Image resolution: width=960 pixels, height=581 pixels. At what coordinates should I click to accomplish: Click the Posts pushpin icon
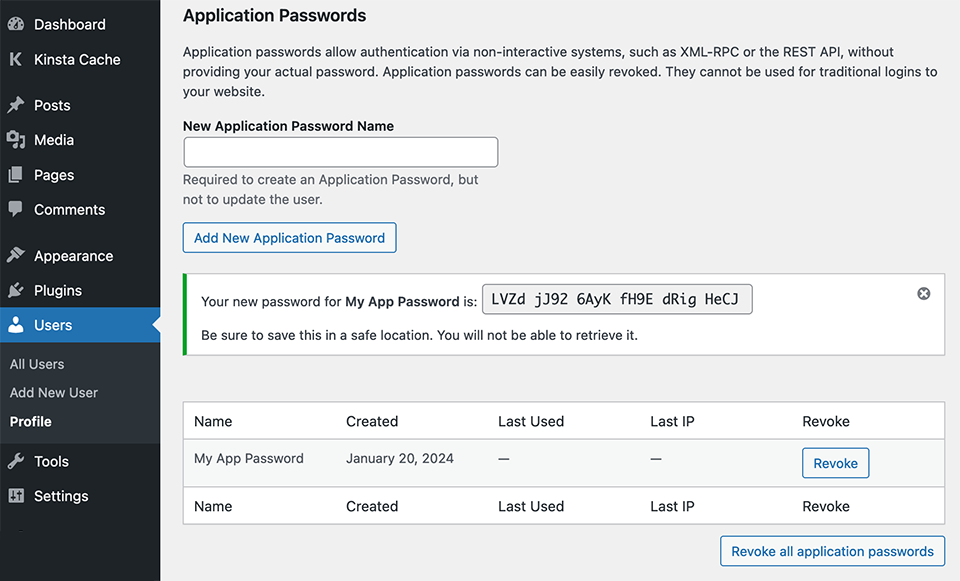tap(16, 105)
